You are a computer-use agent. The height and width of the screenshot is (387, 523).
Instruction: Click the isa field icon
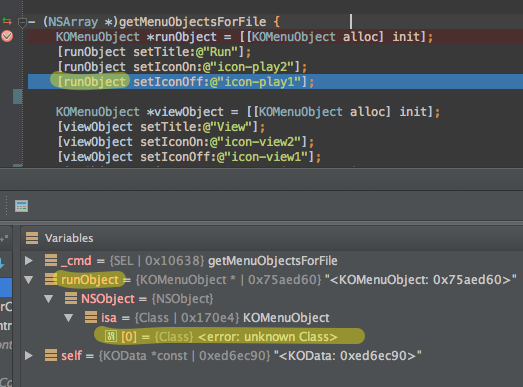pos(91,317)
